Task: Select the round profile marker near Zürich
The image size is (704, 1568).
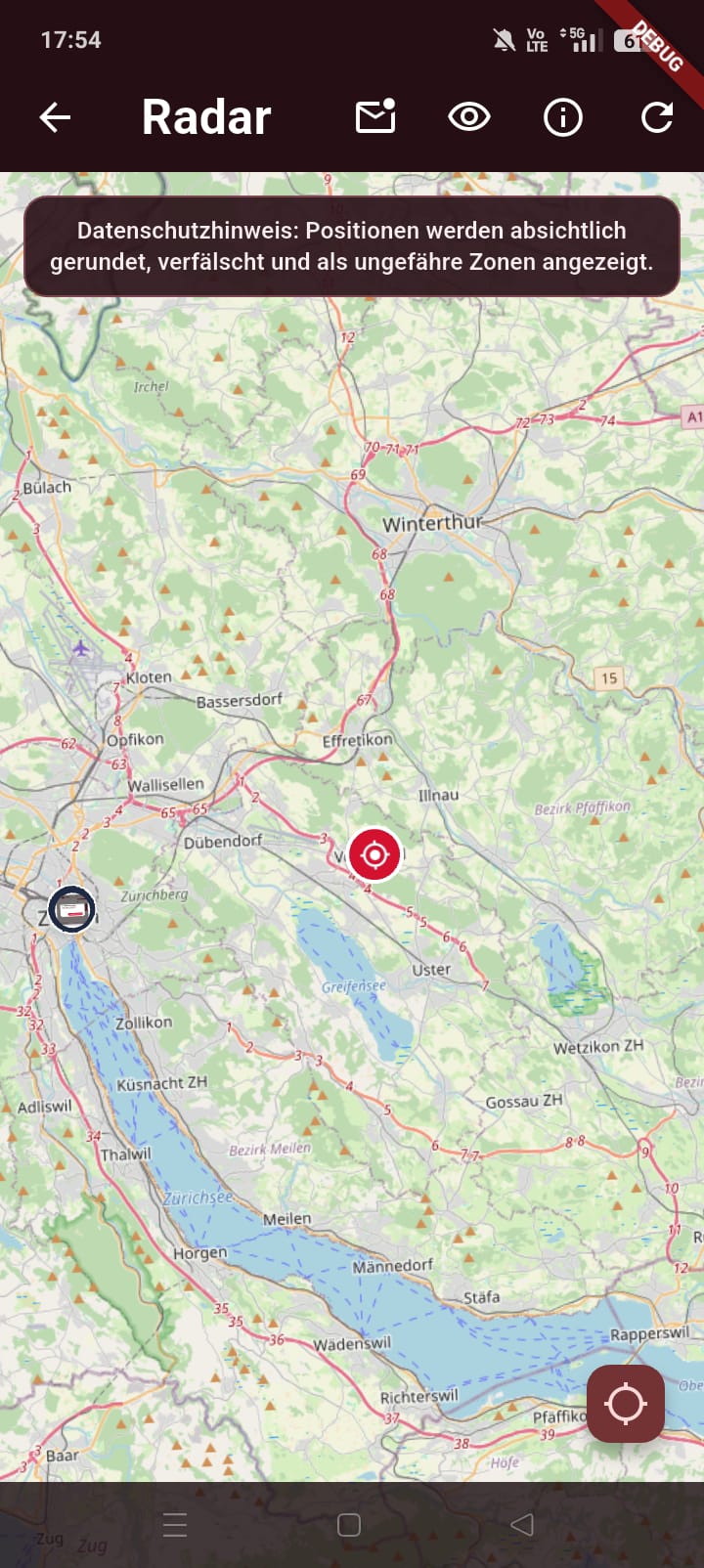Action: pos(72,908)
